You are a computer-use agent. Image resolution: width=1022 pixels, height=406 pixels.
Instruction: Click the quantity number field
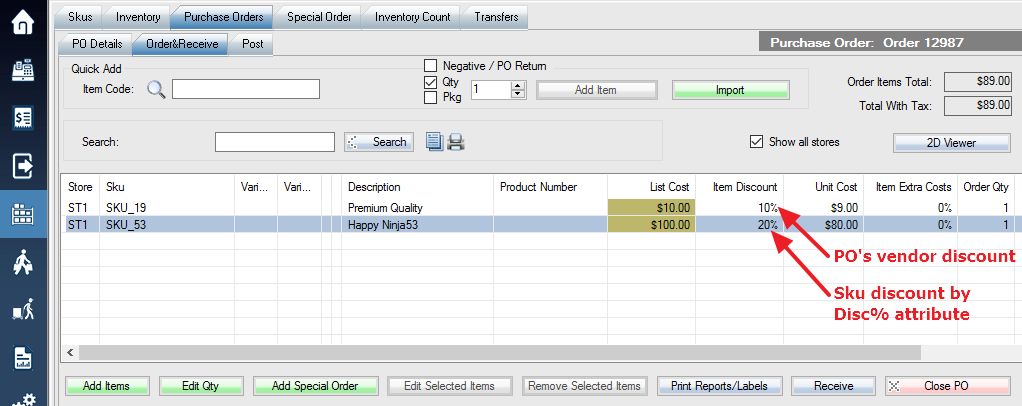point(491,90)
